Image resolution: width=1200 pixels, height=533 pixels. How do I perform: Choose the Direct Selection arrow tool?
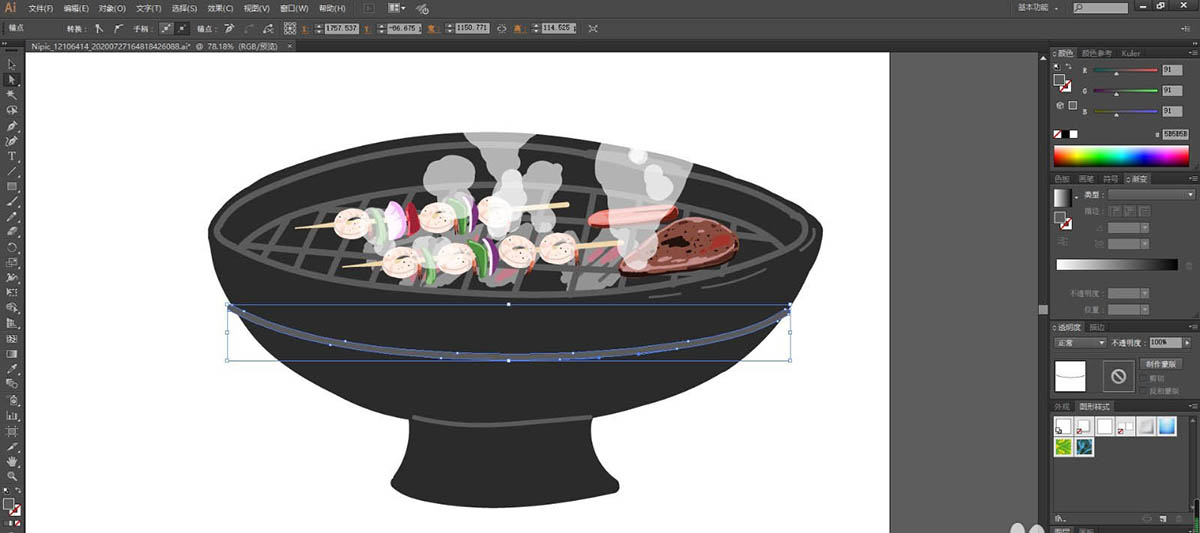(12, 79)
